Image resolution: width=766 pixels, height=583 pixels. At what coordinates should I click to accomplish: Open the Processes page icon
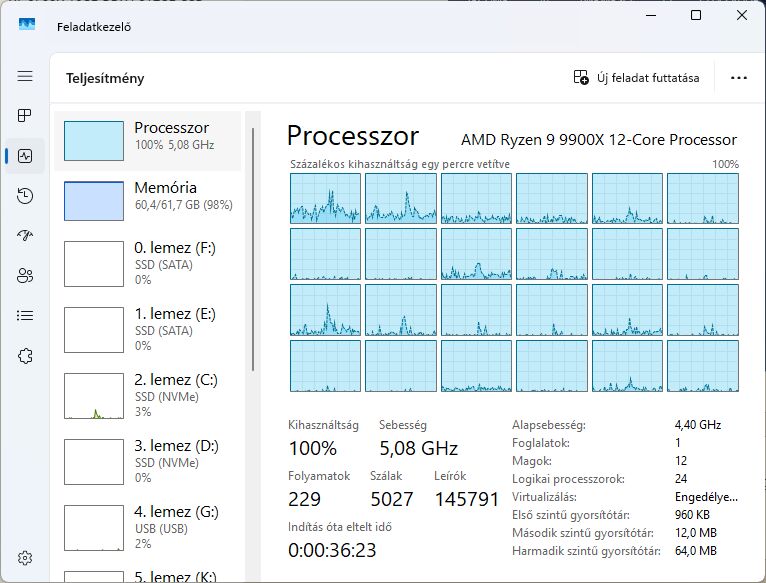pos(25,115)
